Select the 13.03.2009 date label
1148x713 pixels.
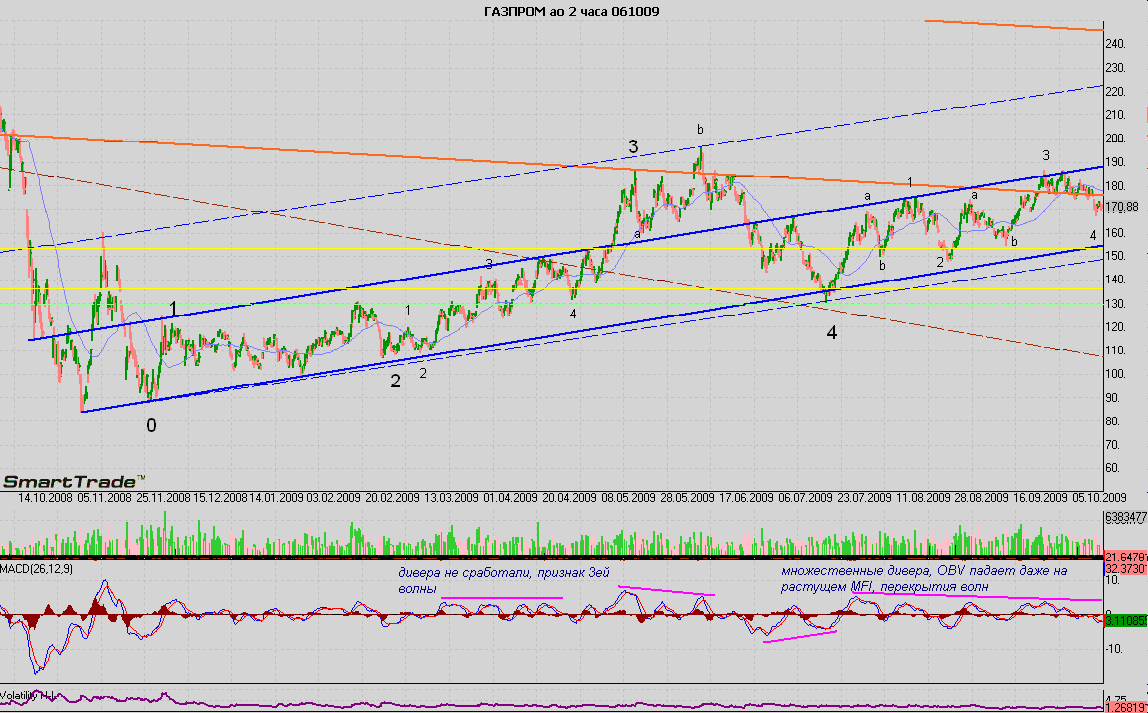pos(451,498)
